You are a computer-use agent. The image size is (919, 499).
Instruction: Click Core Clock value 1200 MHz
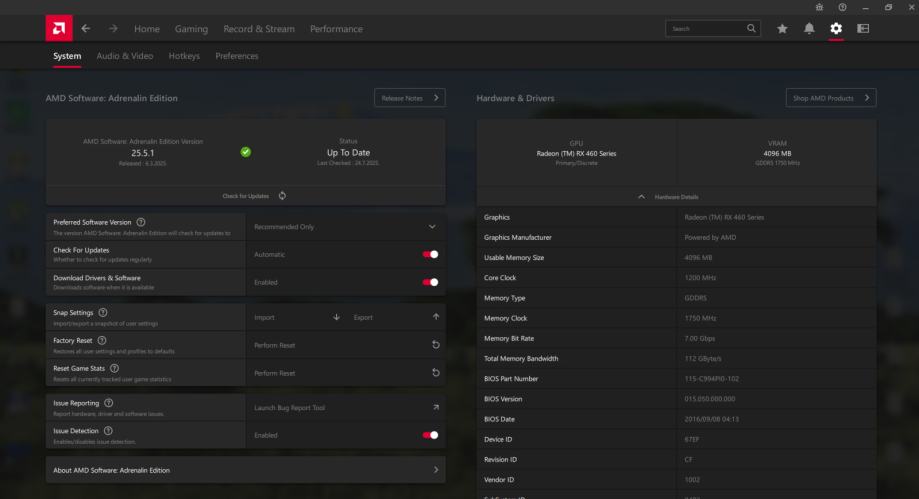[x=700, y=277]
